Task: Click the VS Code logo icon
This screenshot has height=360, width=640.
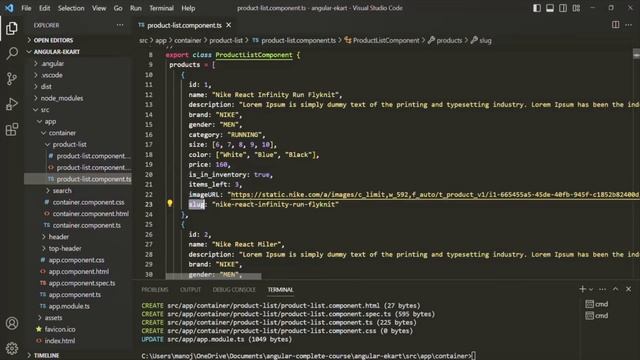Action: pos(9,8)
